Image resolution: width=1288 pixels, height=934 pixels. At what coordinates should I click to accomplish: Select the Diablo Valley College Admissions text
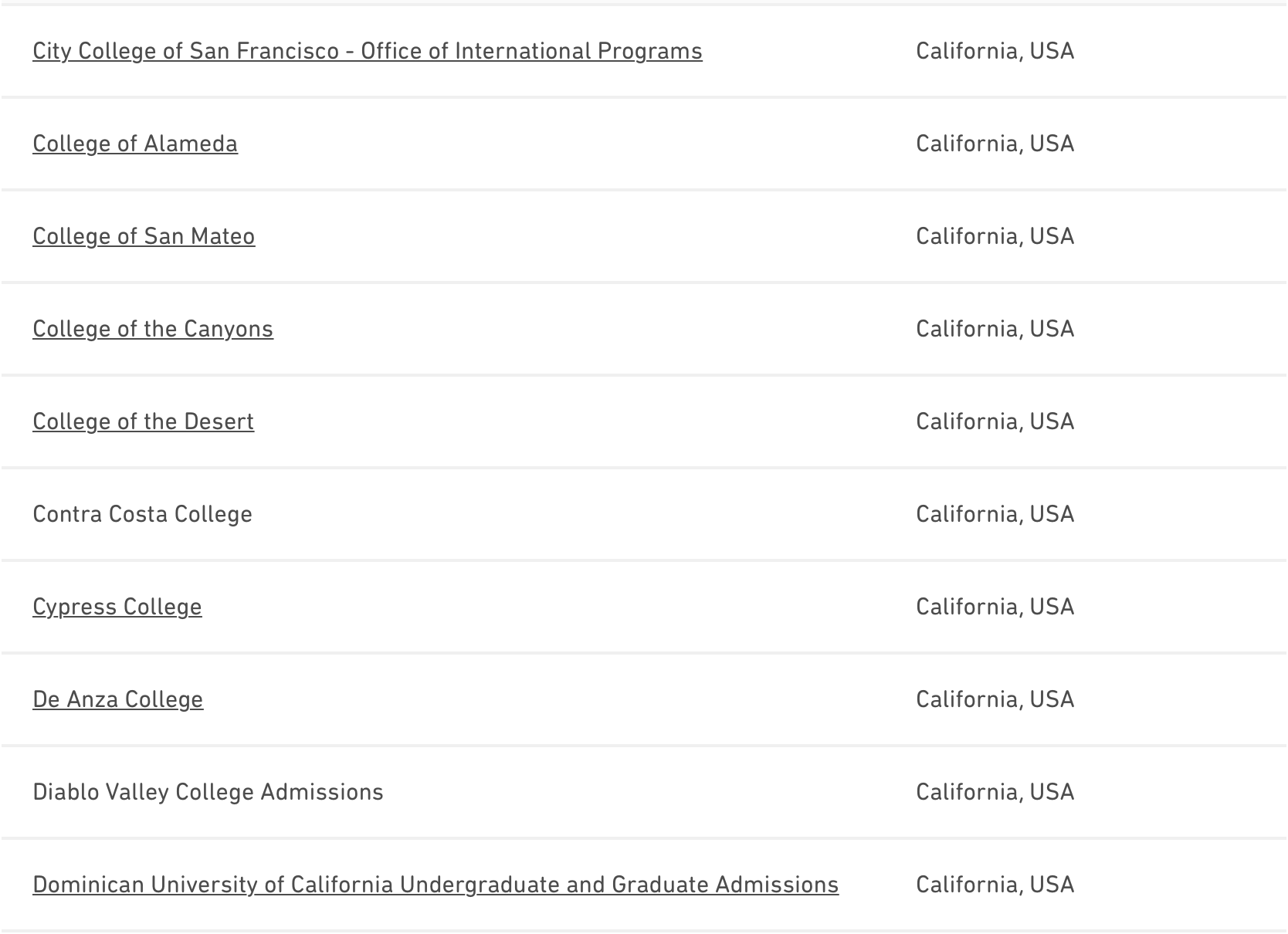(208, 792)
